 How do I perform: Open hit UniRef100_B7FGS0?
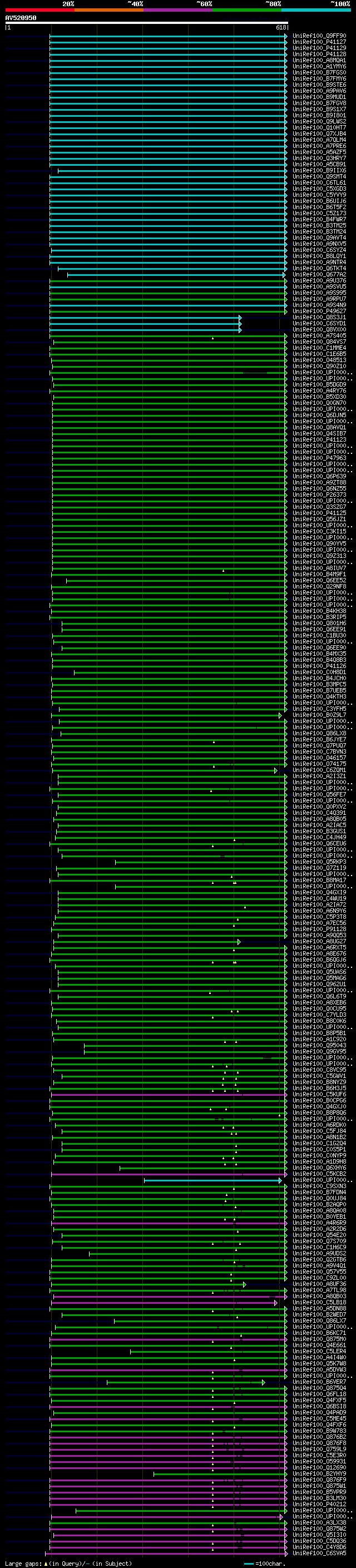319,72
